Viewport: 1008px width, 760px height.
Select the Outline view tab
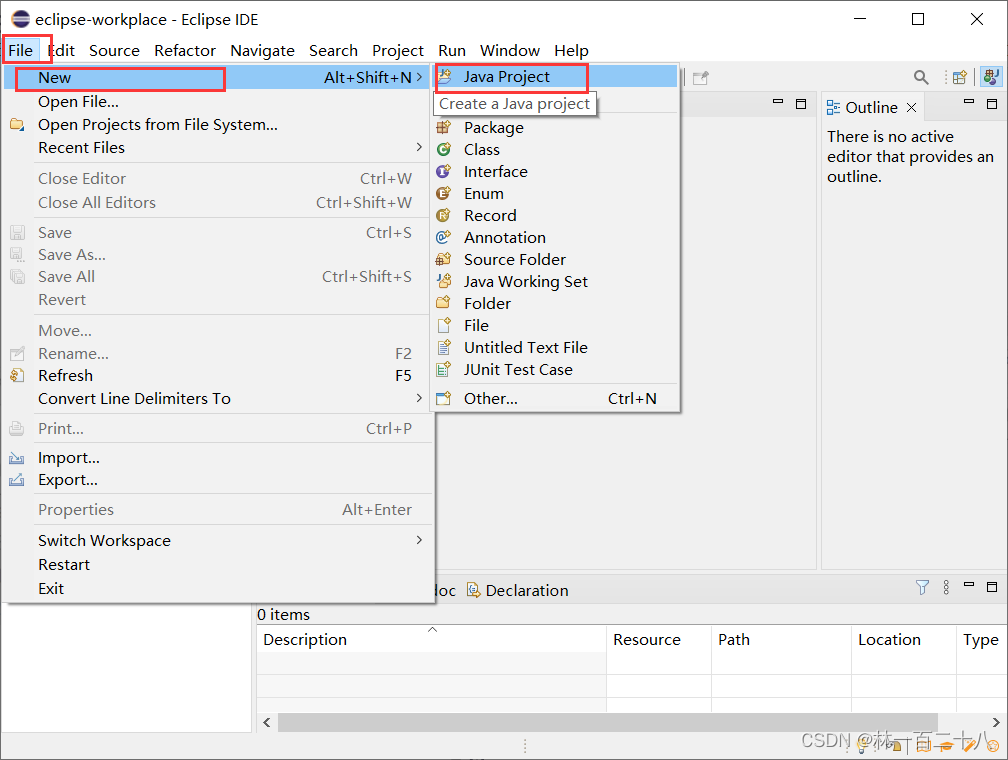tap(871, 107)
